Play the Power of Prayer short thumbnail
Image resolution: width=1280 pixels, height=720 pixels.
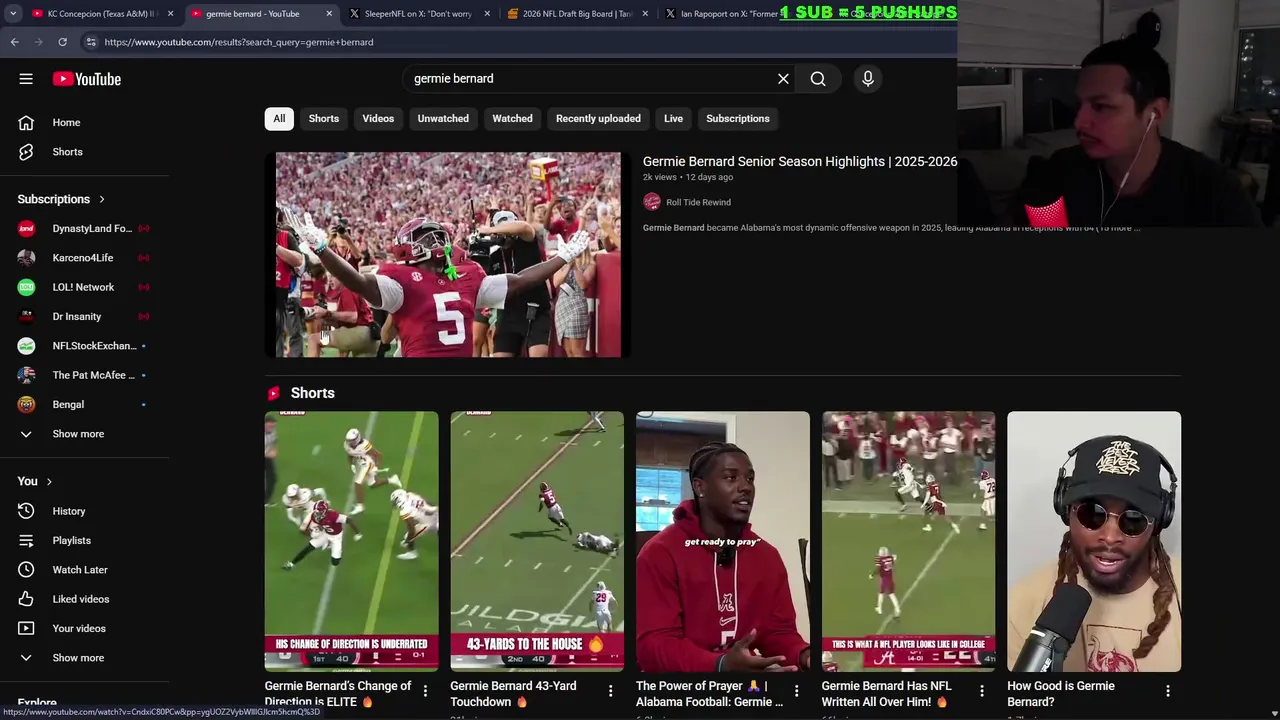click(723, 541)
